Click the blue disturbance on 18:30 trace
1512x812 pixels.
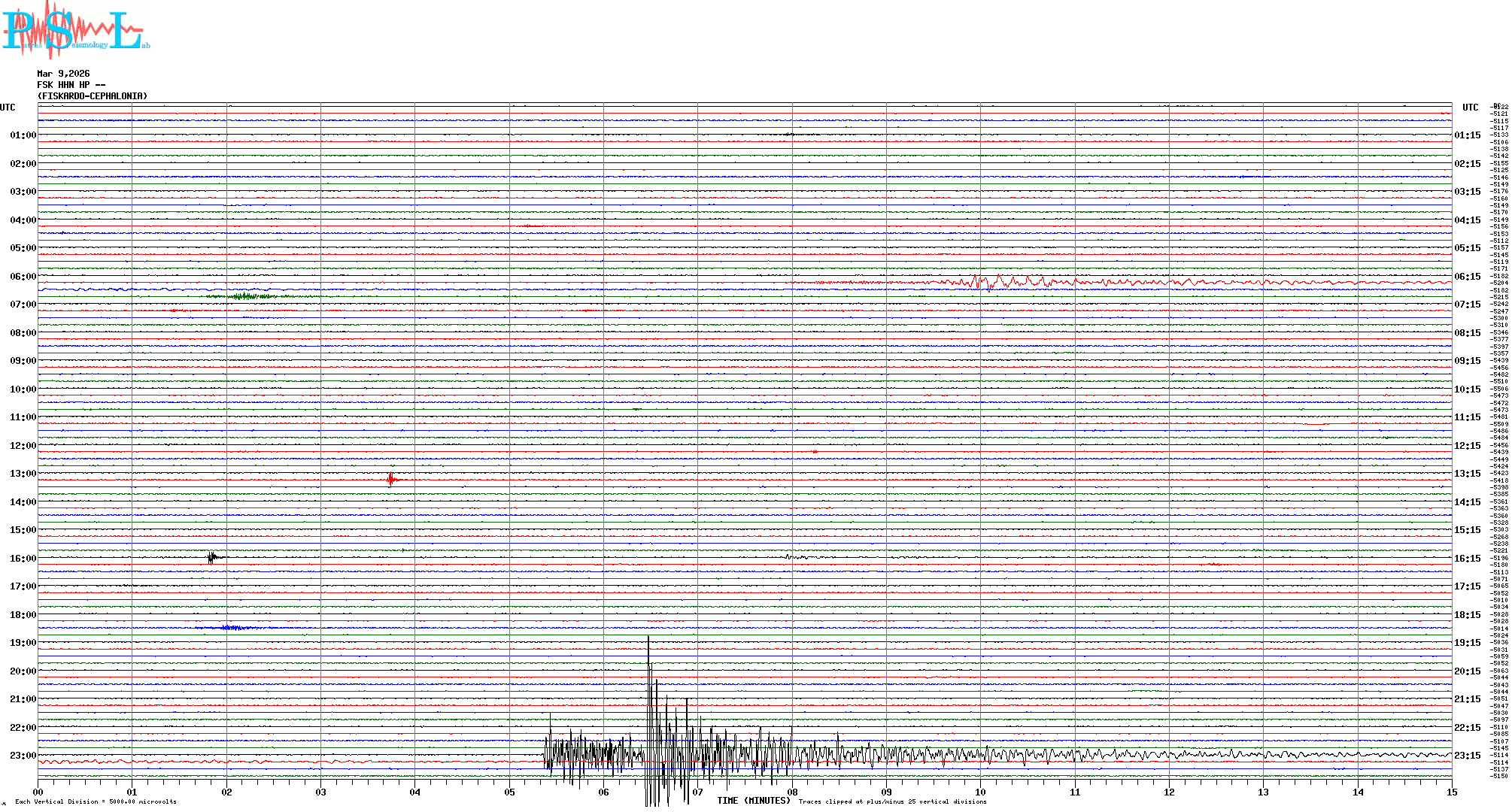click(229, 627)
